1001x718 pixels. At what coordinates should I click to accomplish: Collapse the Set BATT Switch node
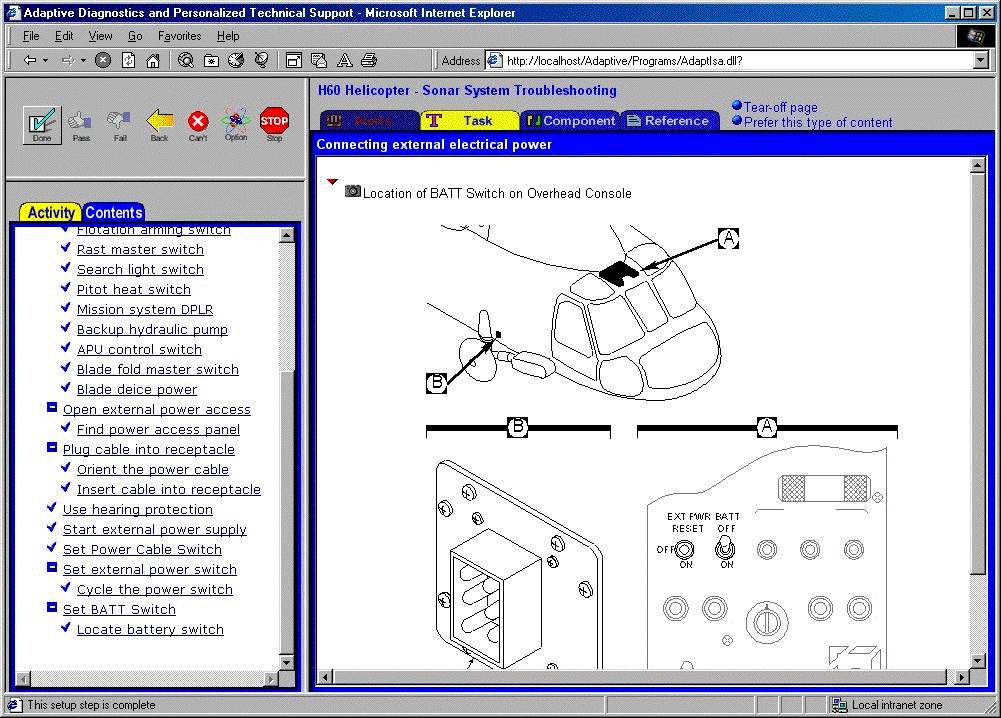52,607
